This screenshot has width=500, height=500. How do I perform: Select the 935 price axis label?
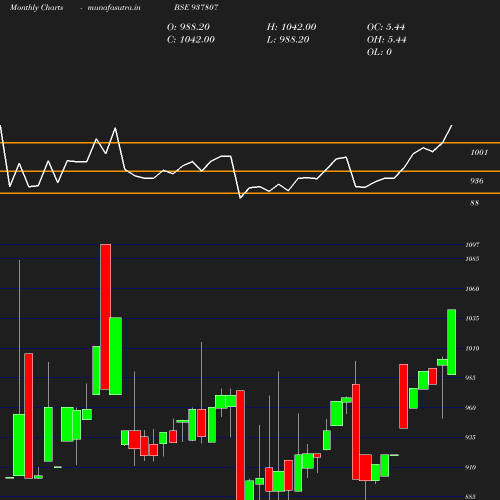[x=470, y=437]
